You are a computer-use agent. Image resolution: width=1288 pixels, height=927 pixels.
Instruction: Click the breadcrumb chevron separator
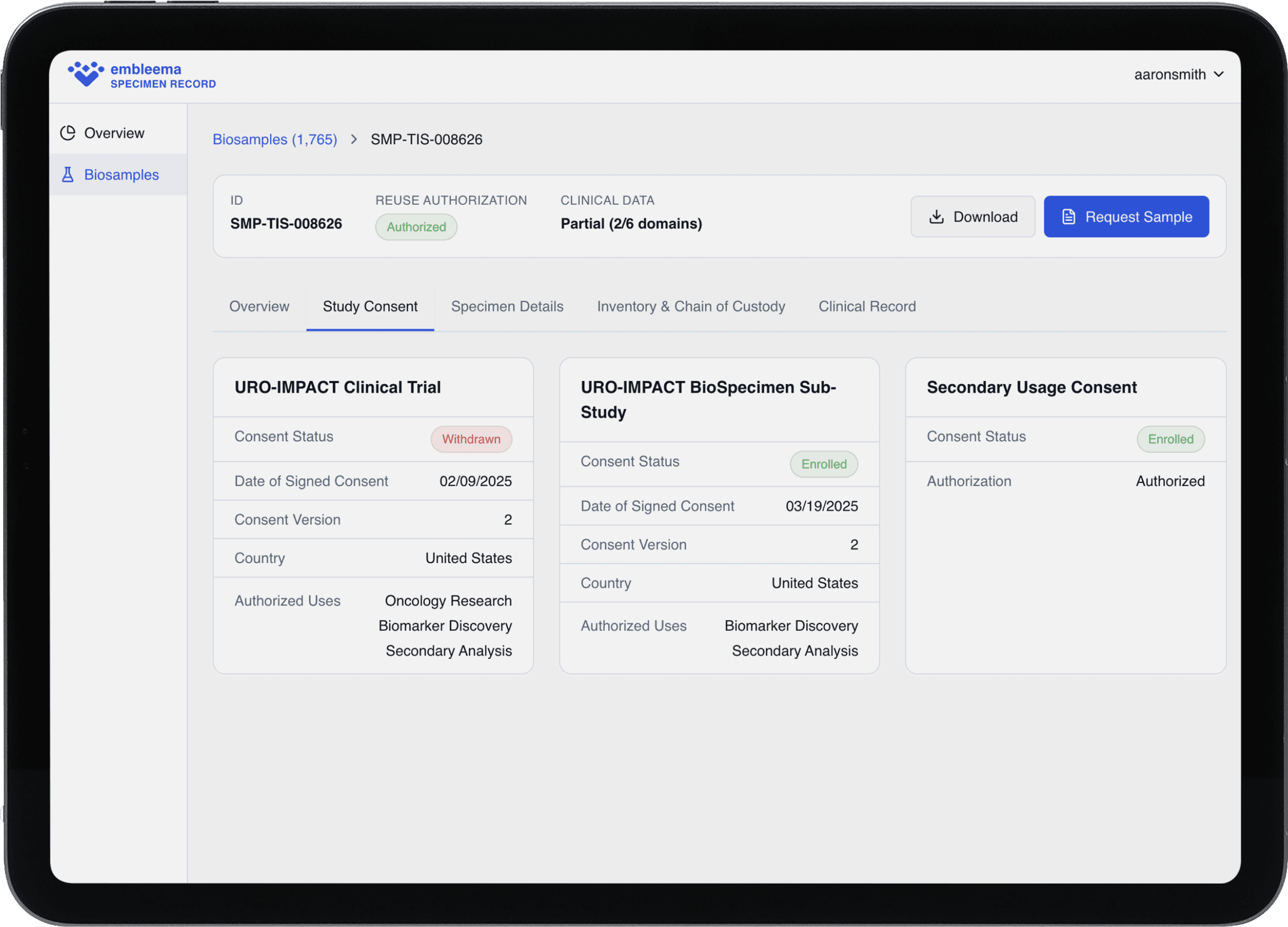pos(354,139)
